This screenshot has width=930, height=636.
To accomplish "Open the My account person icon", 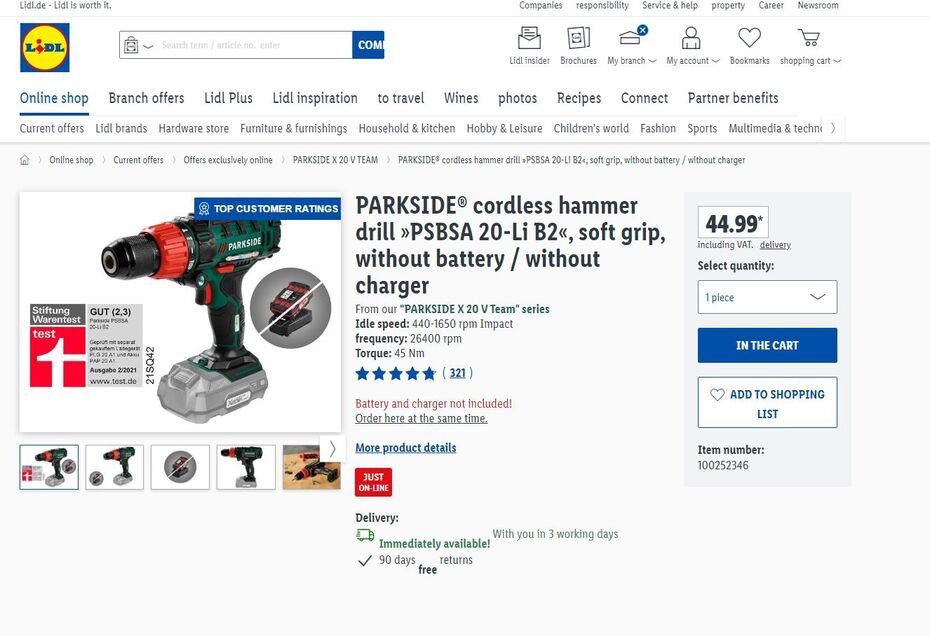I will 691,37.
